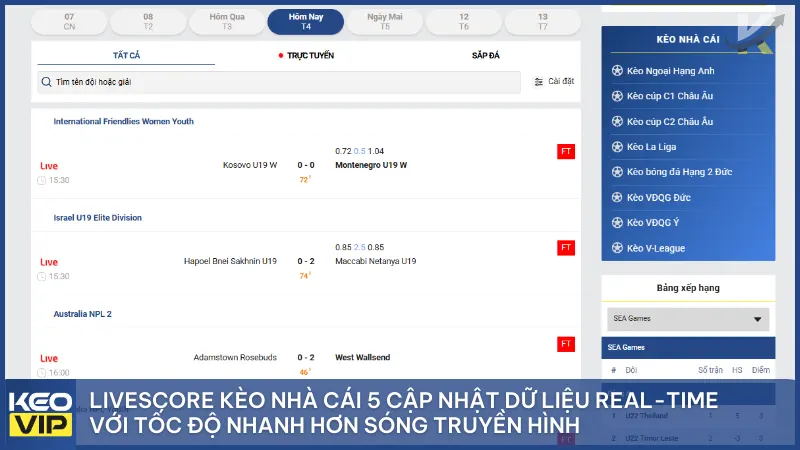This screenshot has height=450, width=800.
Task: Open Kèo bóng đá Hạng 2 Đức link
Action: click(x=680, y=172)
